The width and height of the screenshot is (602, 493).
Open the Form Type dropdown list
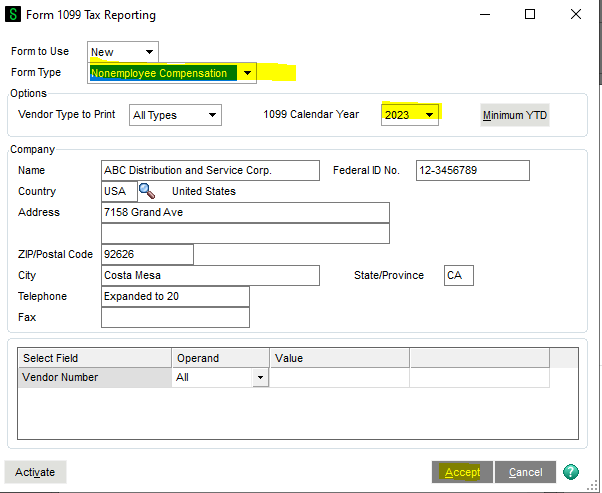point(247,73)
